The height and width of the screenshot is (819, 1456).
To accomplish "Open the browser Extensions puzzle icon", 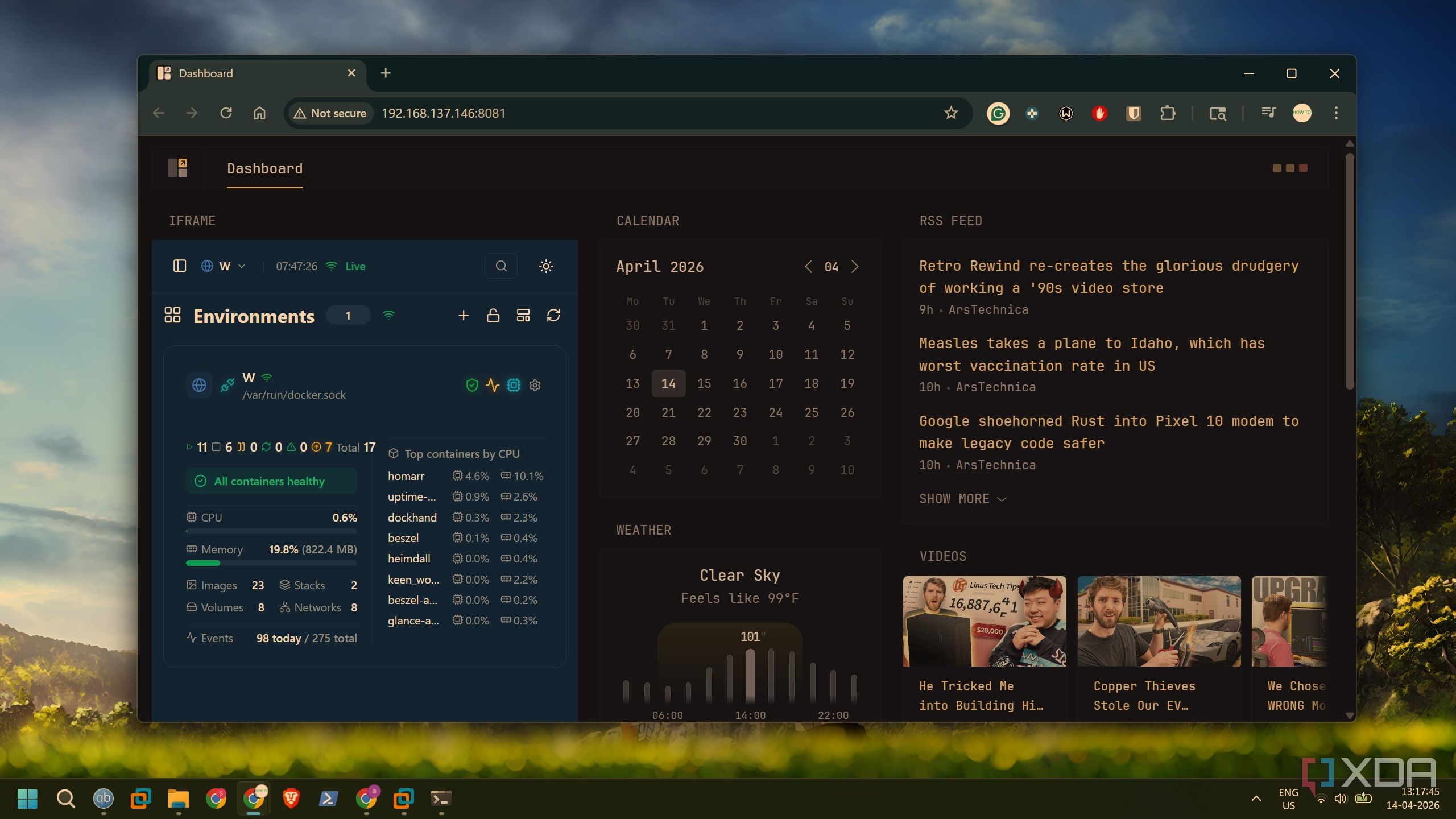I will (x=1167, y=113).
